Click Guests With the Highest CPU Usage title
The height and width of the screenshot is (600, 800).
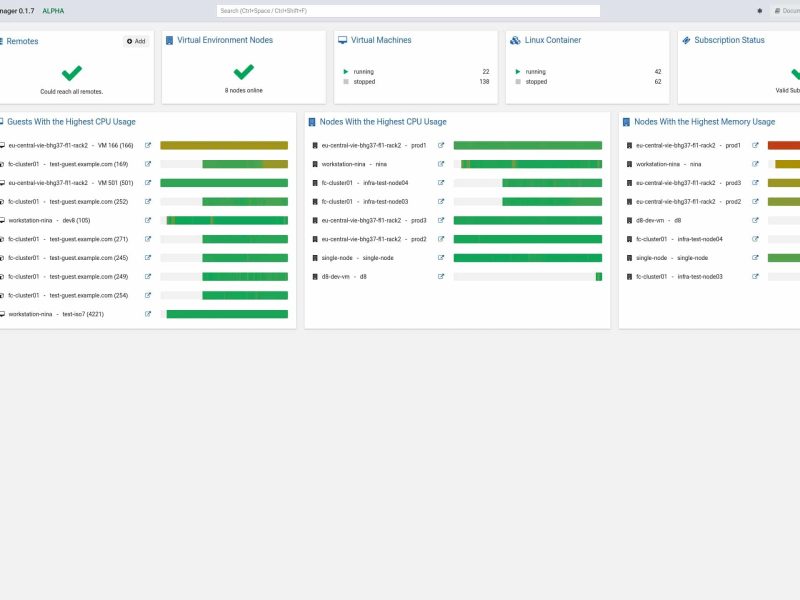click(x=71, y=122)
